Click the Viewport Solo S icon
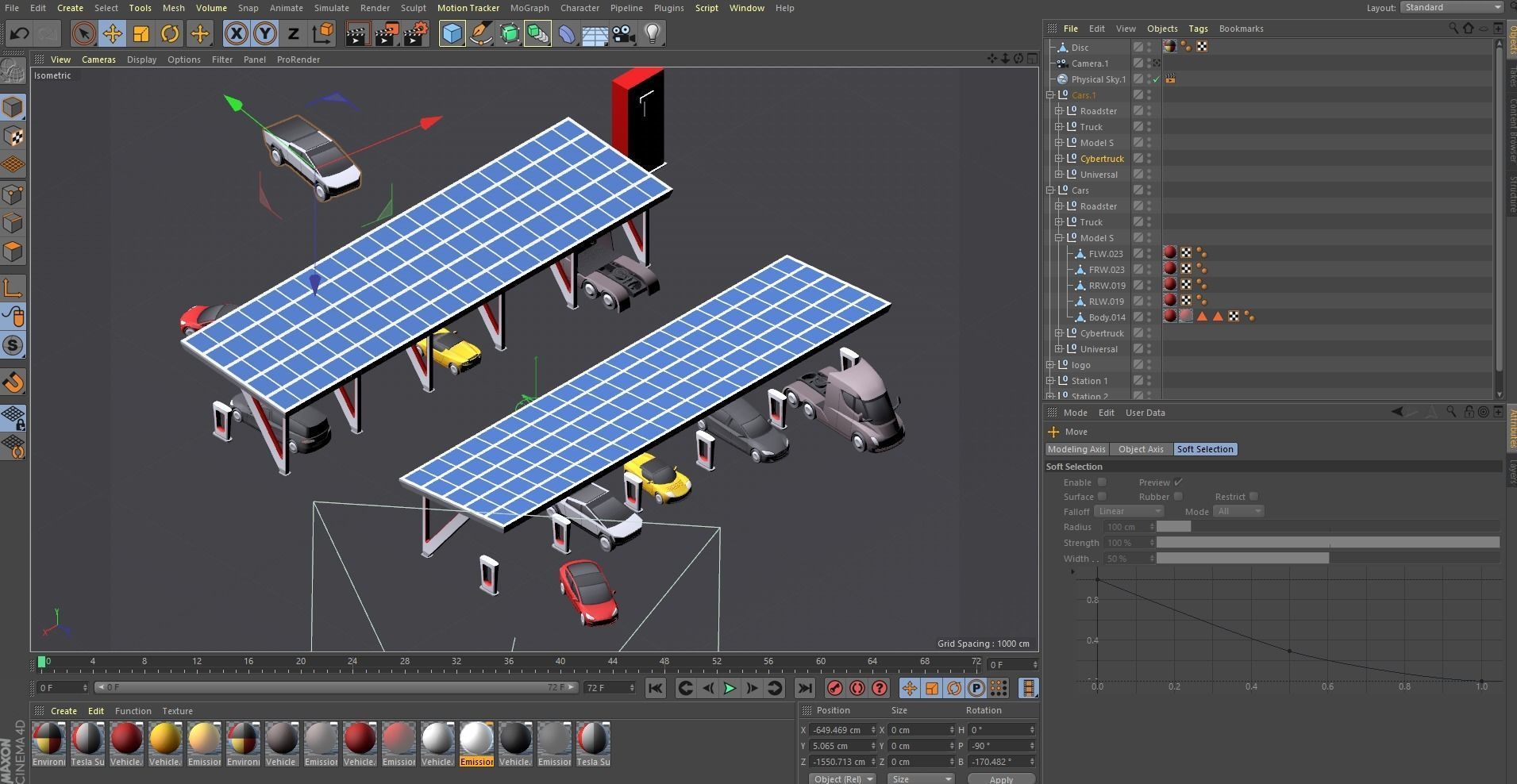This screenshot has width=1517, height=784. point(13,345)
